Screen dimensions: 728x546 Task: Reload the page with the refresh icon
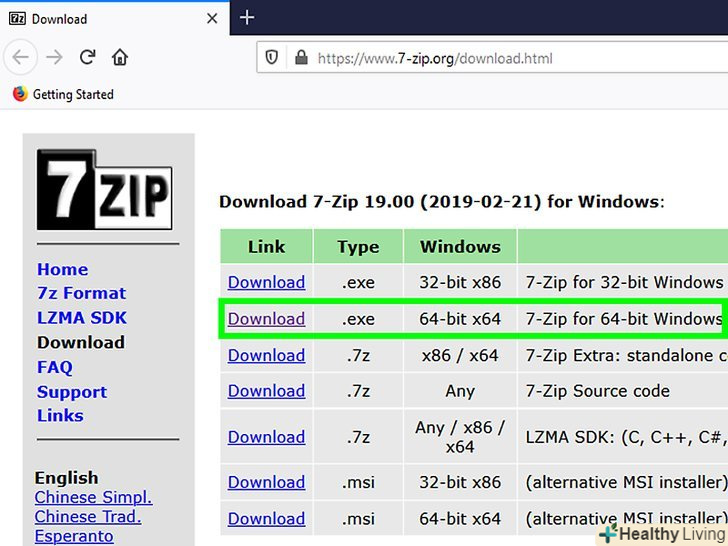pyautogui.click(x=87, y=57)
